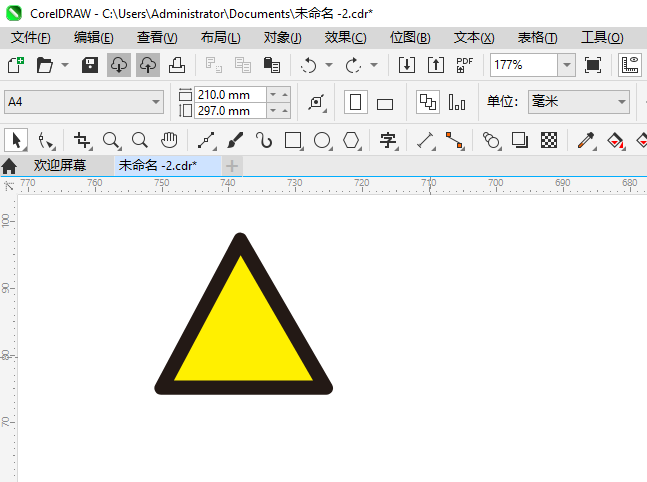Click the Open folder icon

45,65
